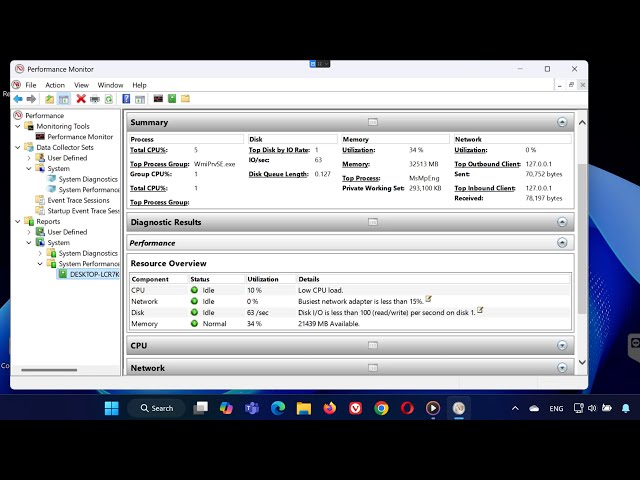Expand System Diagnostics arrow under Reports
Screen dimensions: 640x480
(40, 253)
